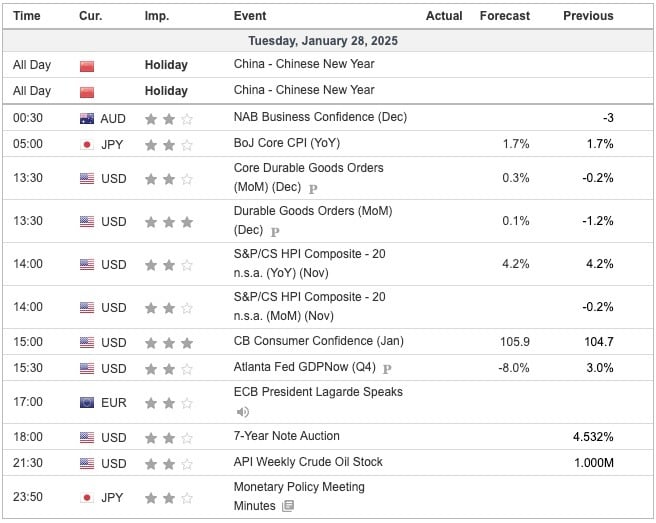
Task: Open the API Weekly Crude Oil Stock event
Action: click(308, 462)
